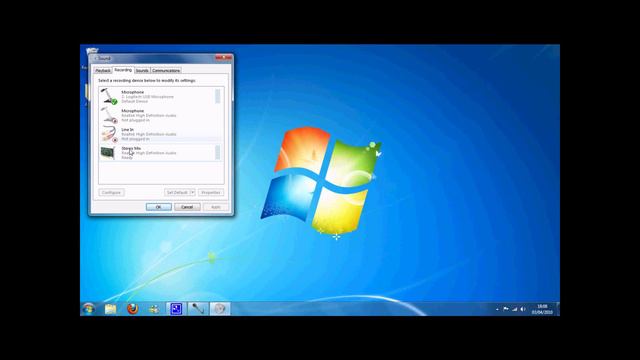This screenshot has width=640, height=360.
Task: Click the "Line In" device name
Action: [127, 129]
